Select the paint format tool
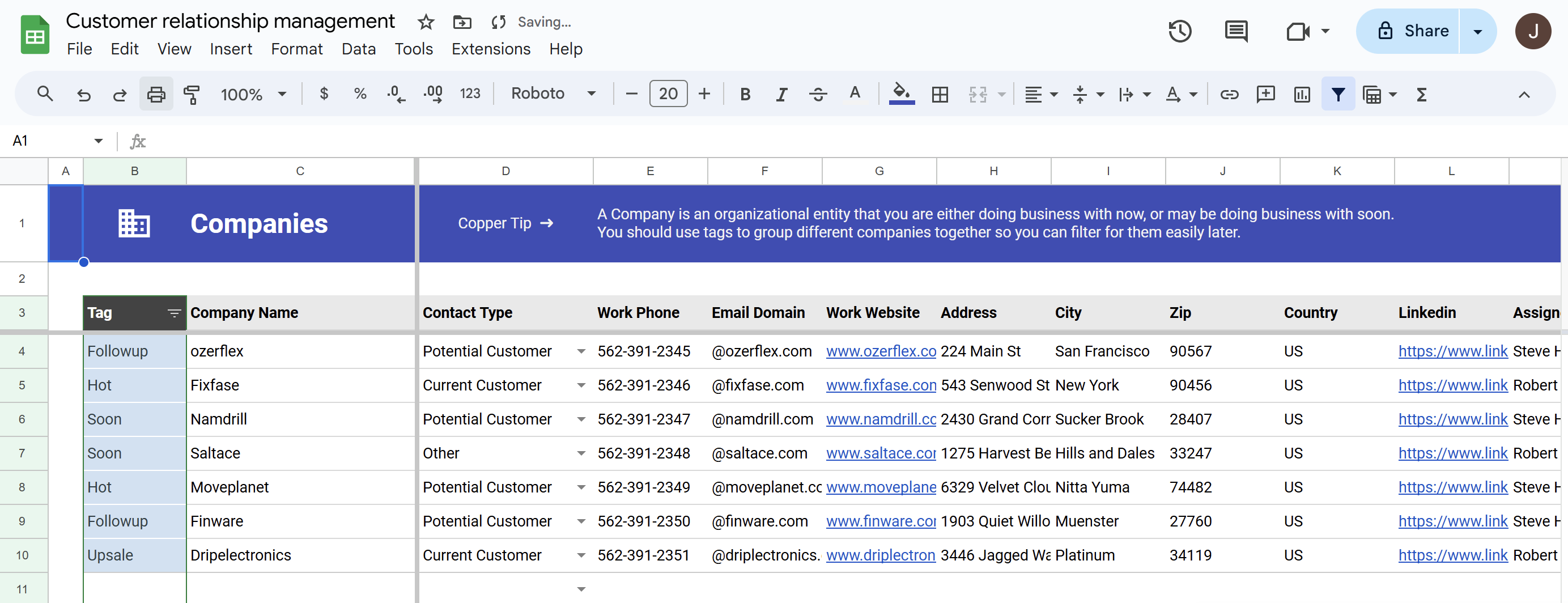Image resolution: width=1568 pixels, height=603 pixels. click(x=192, y=94)
